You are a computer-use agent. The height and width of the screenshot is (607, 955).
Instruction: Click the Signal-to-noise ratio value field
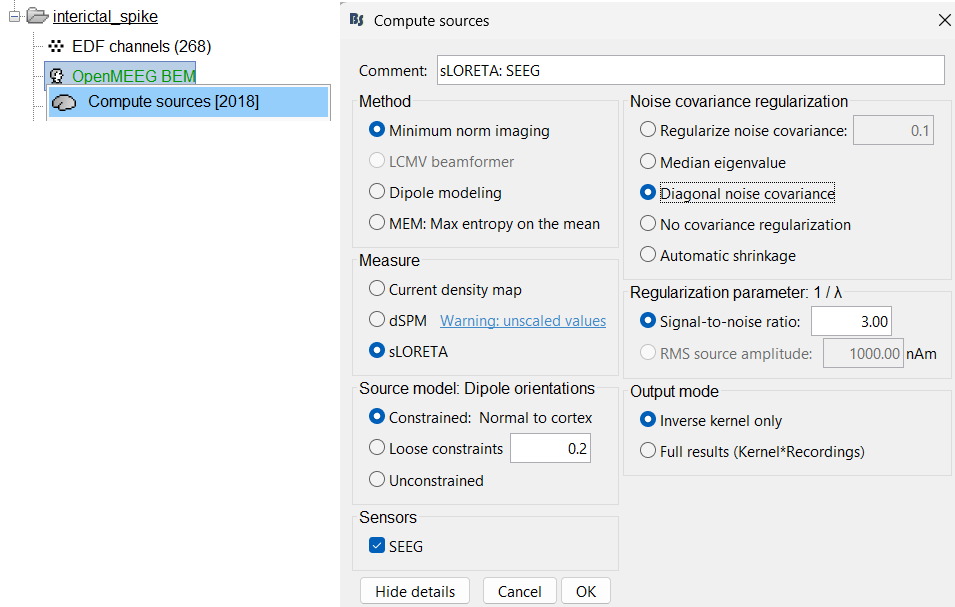850,321
